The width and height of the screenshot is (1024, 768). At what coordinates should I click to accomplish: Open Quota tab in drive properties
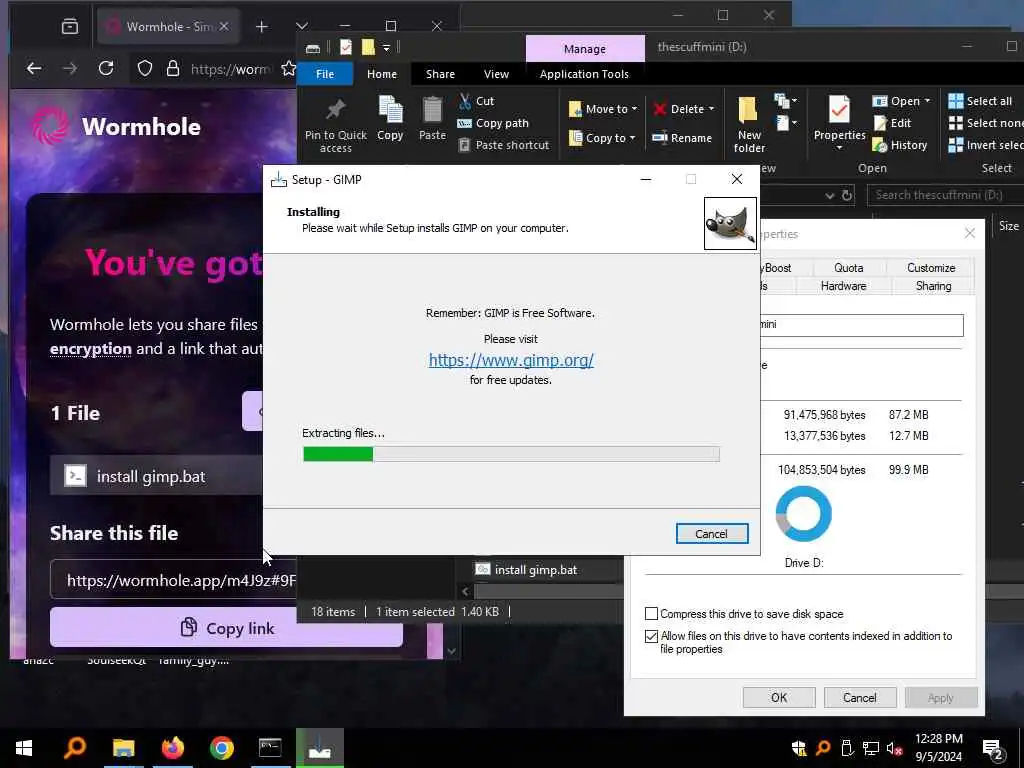pyautogui.click(x=848, y=268)
